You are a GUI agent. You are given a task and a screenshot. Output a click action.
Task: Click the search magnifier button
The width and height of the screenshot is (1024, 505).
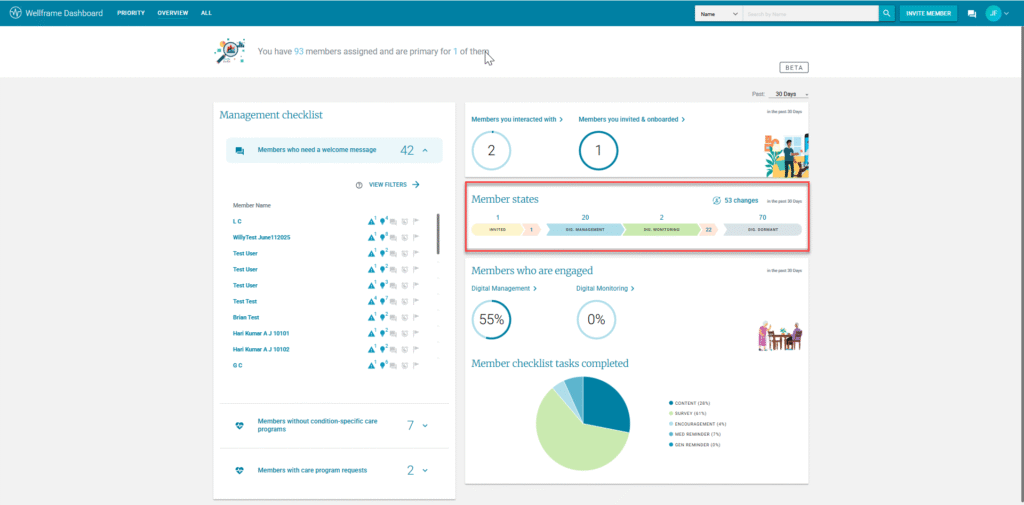[x=886, y=13]
